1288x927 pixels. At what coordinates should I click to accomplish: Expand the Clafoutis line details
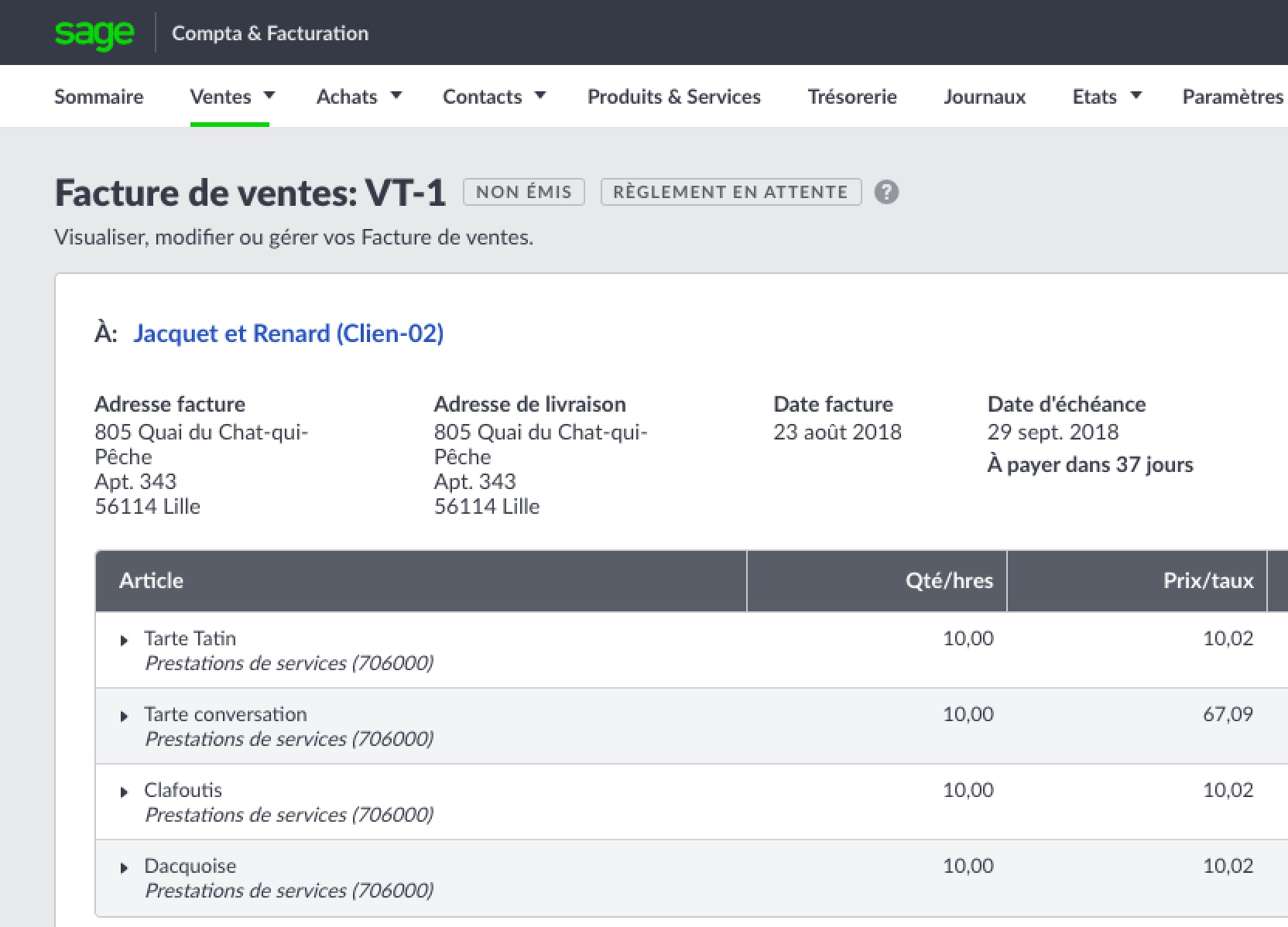[124, 792]
